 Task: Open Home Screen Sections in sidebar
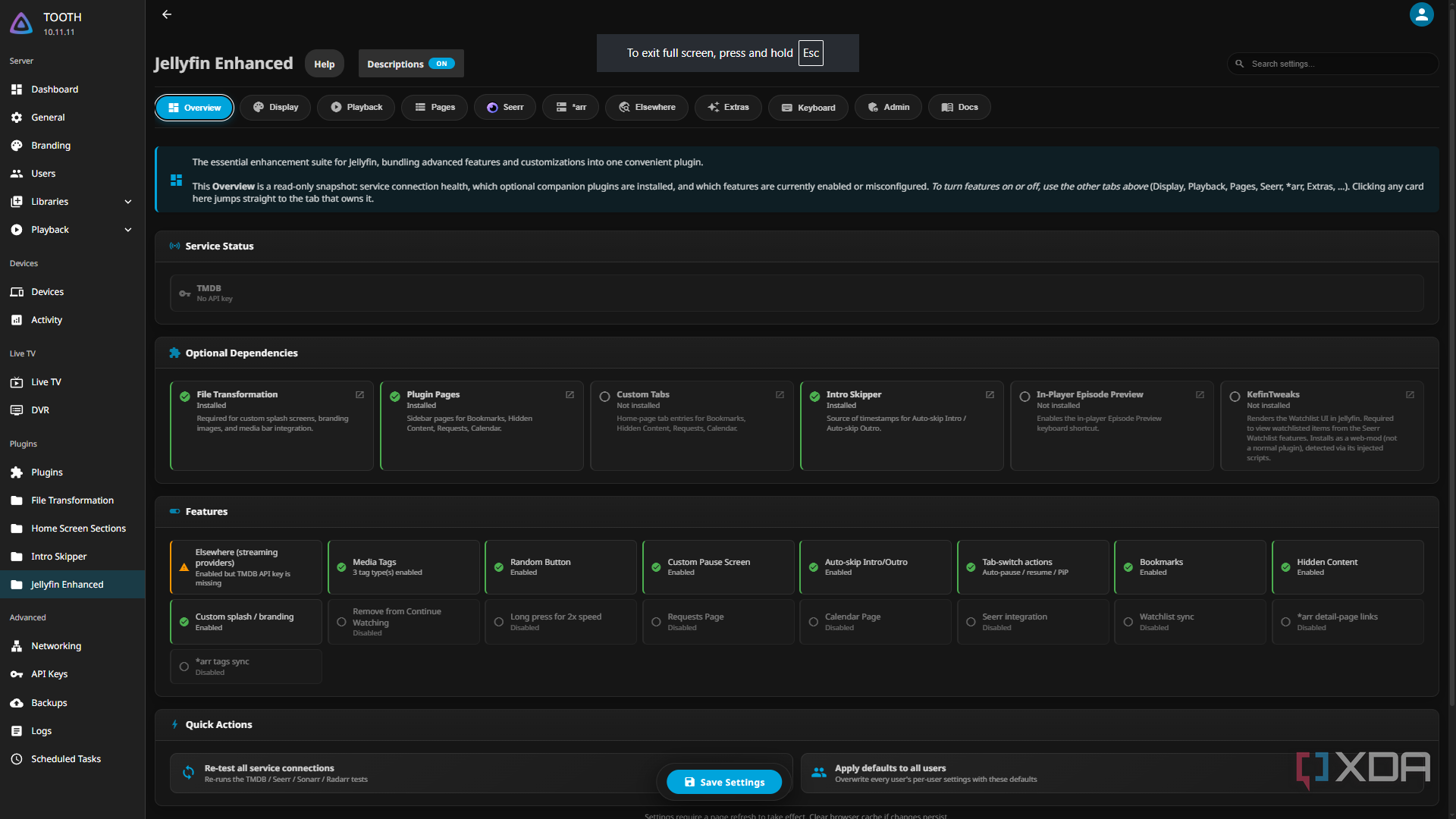(x=72, y=529)
